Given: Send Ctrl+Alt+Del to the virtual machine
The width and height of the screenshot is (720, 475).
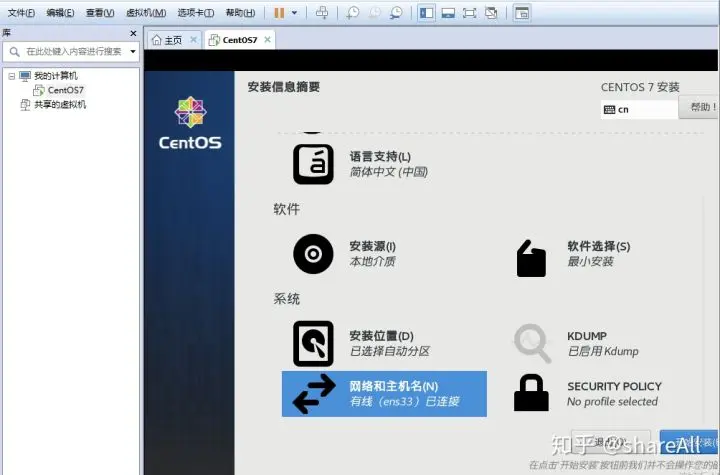Looking at the screenshot, I should (322, 13).
